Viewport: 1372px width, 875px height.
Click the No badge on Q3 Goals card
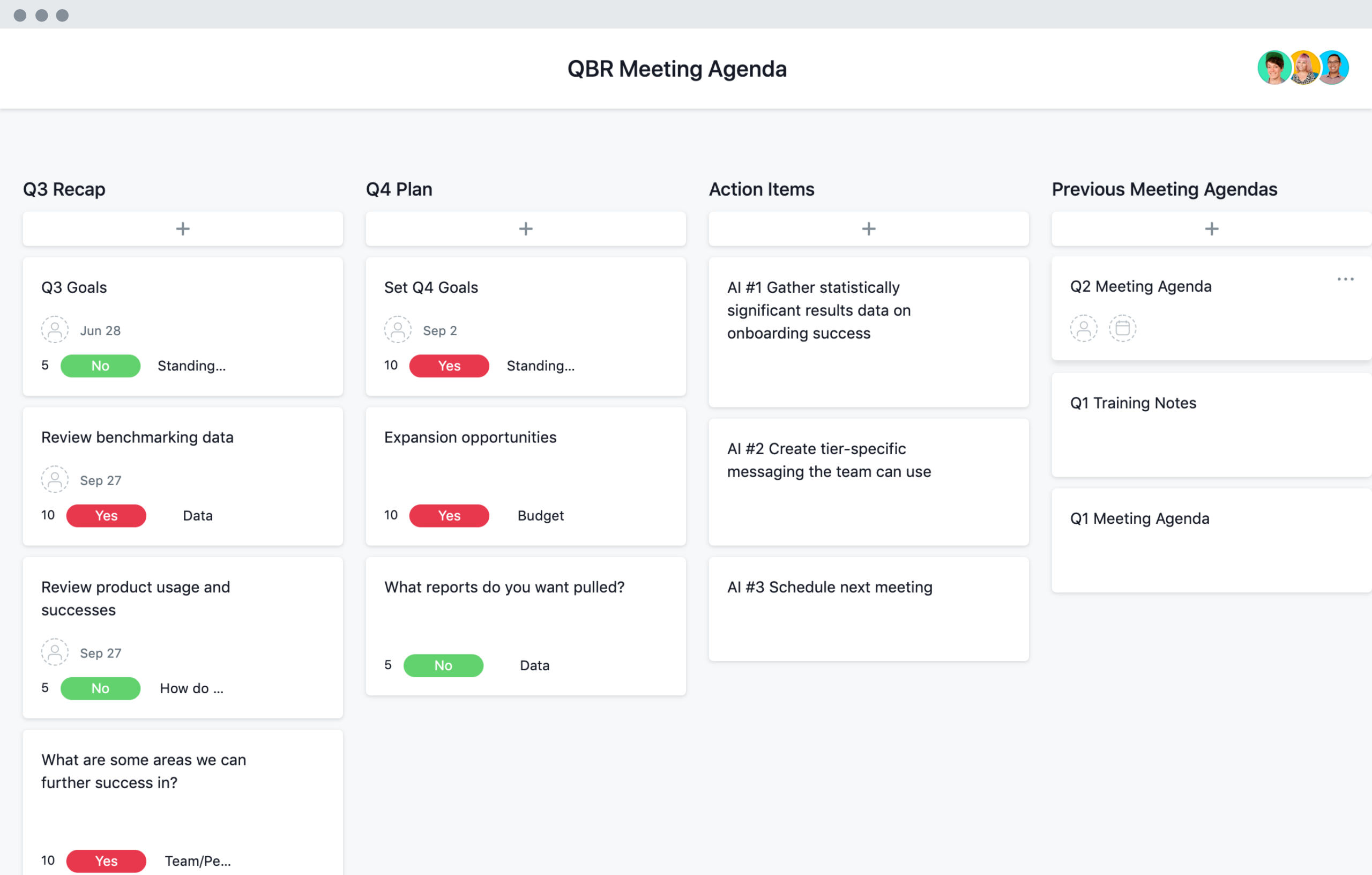coord(99,365)
